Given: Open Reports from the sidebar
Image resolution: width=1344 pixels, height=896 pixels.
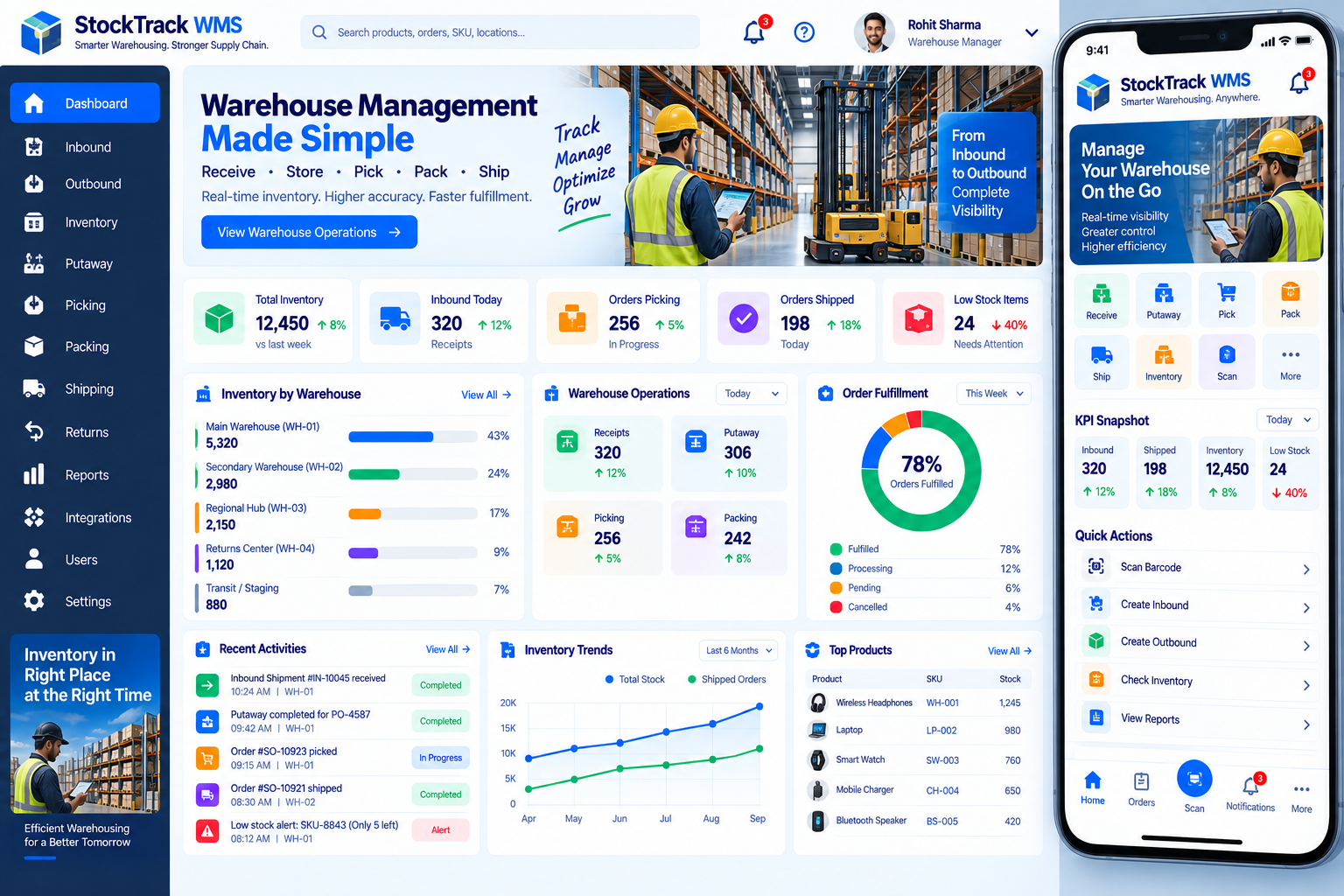Looking at the screenshot, I should click(85, 475).
